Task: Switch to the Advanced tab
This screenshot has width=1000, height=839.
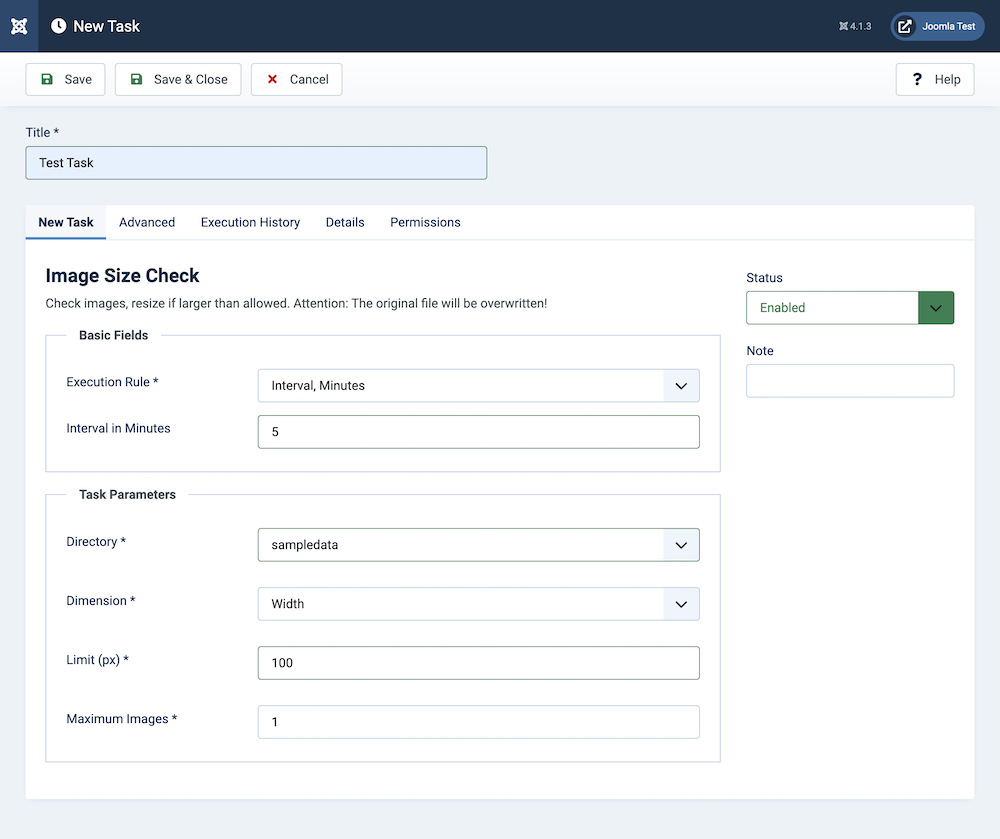Action: (147, 222)
